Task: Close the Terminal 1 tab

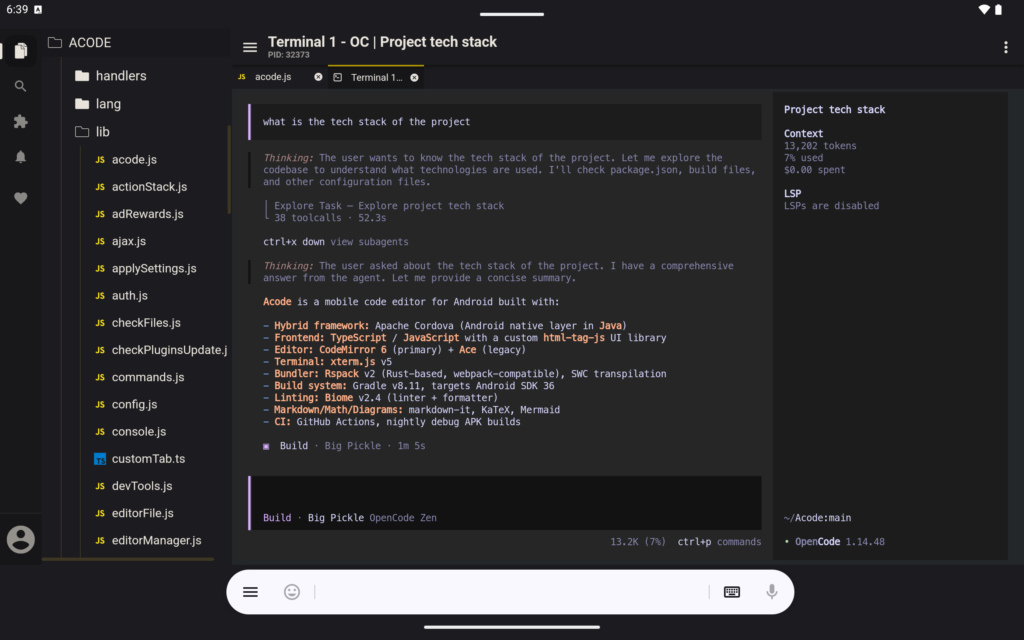Action: [x=414, y=78]
